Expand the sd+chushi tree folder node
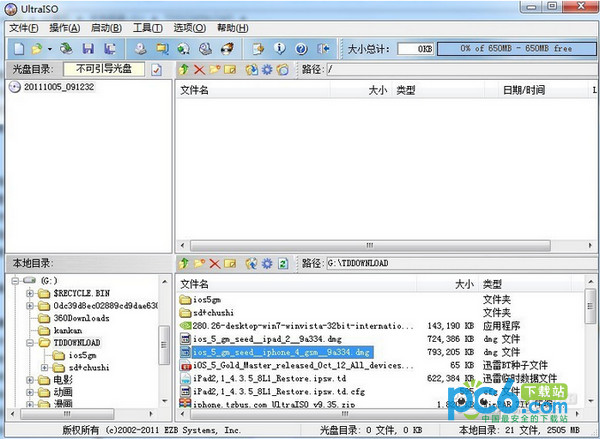Viewport: 600px width, 439px height. pyautogui.click(x=44, y=367)
